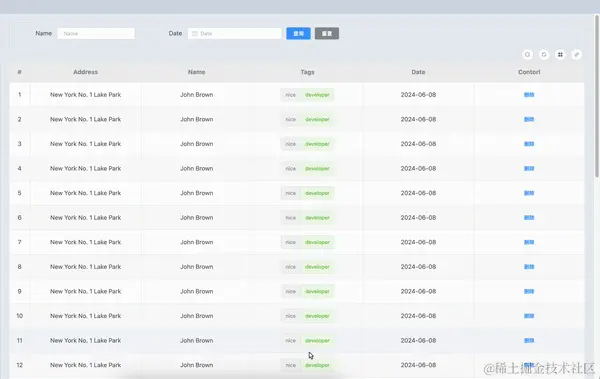Click the delete link in row 6
Viewport: 600px width, 379px height.
click(529, 218)
